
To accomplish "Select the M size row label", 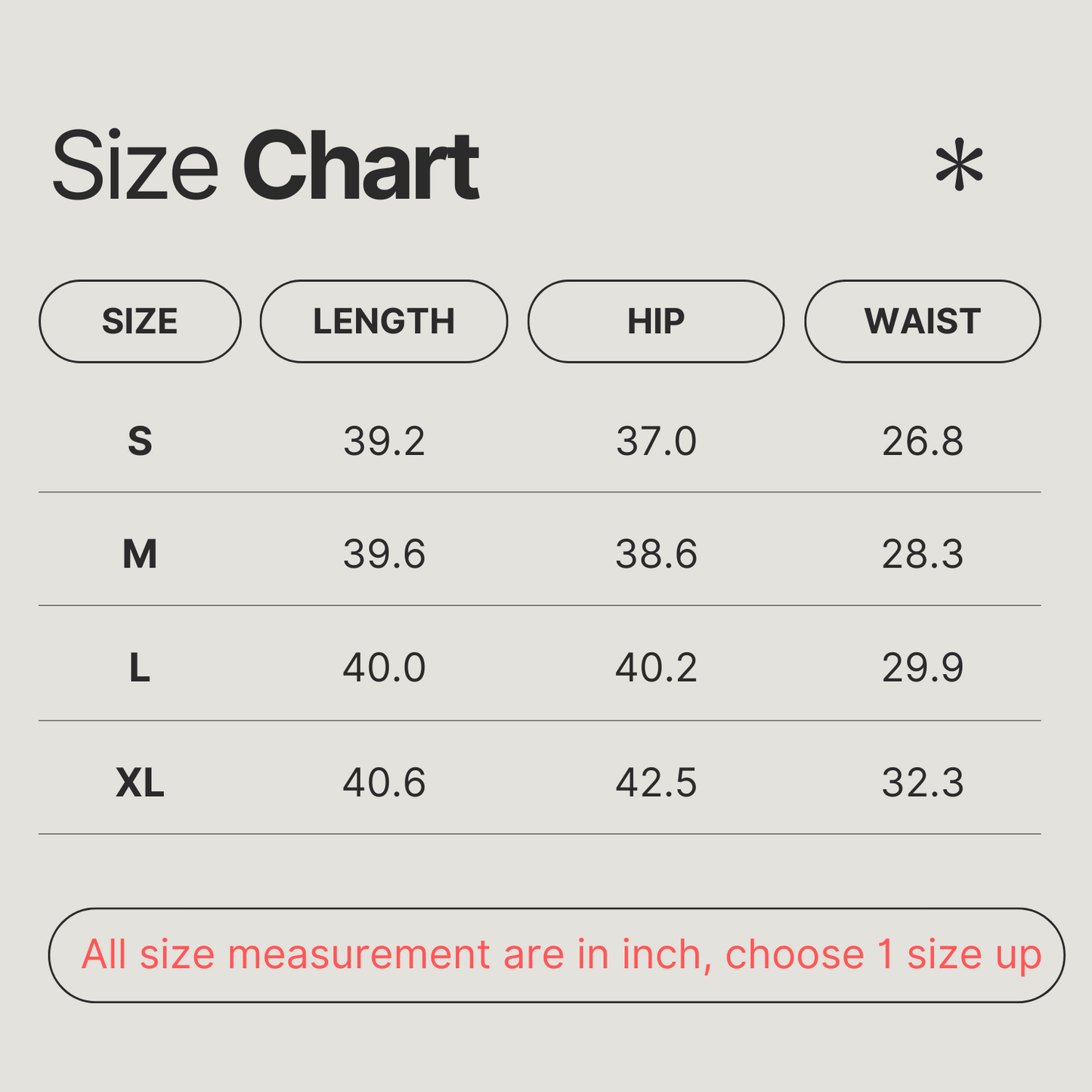I will pyautogui.click(x=140, y=555).
